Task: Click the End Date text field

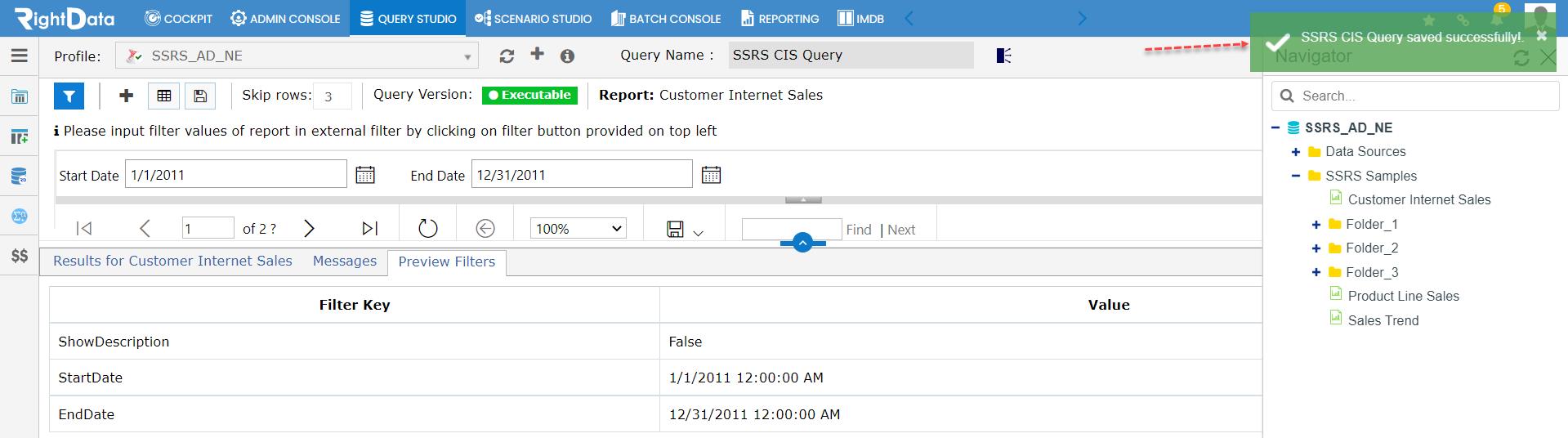Action: pyautogui.click(x=582, y=174)
